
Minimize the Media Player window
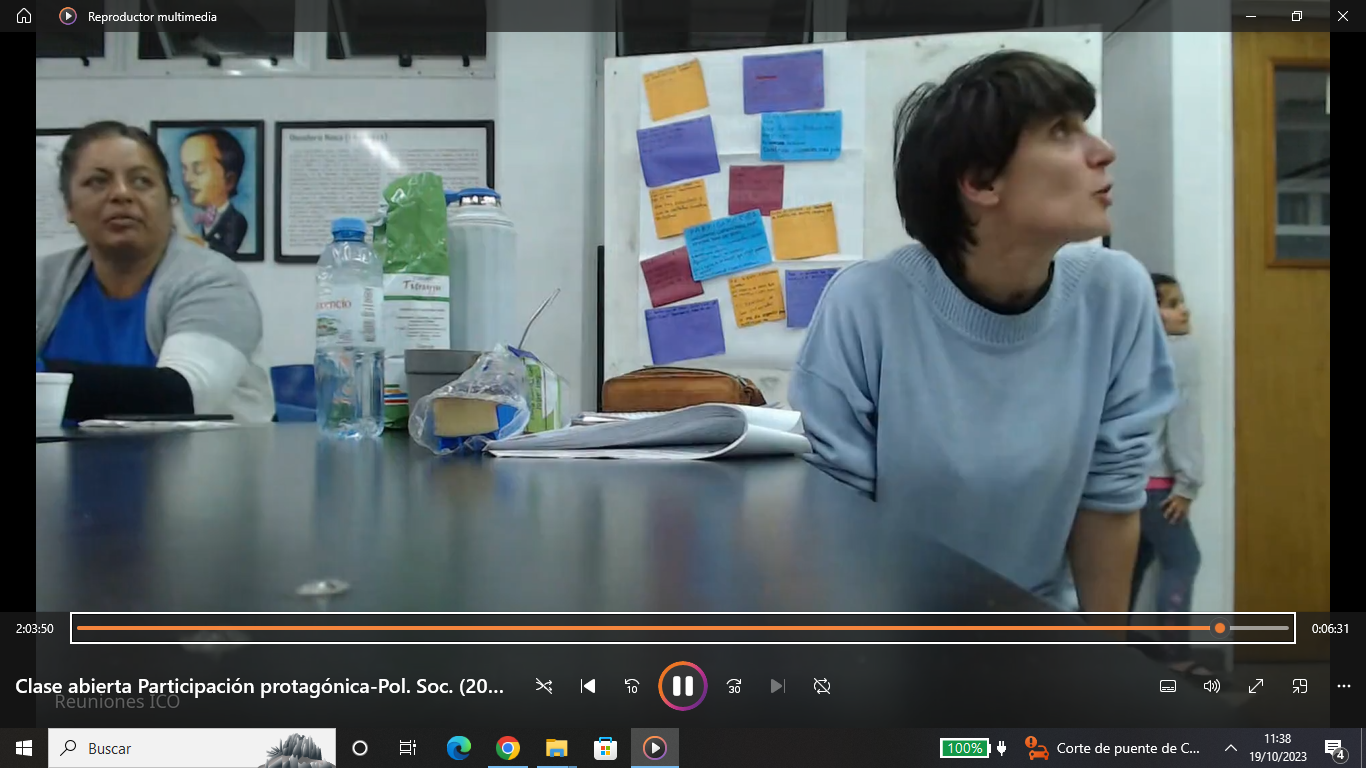coord(1251,16)
